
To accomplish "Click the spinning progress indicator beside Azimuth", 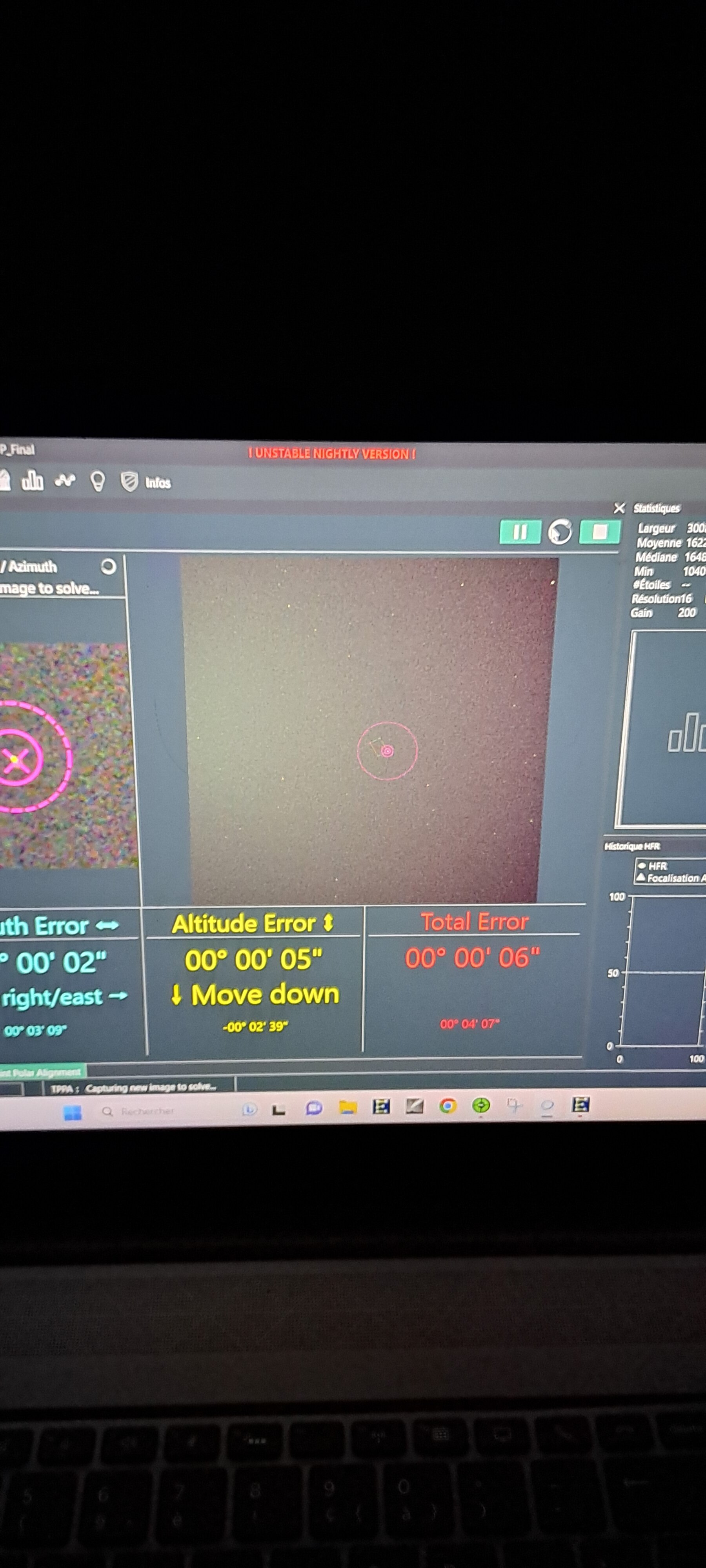I will click(x=108, y=567).
